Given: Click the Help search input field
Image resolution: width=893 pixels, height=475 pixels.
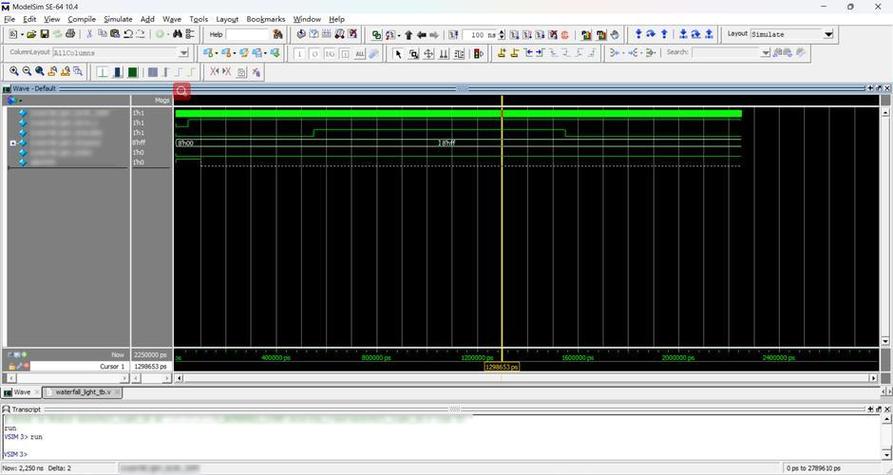Looking at the screenshot, I should tap(247, 34).
